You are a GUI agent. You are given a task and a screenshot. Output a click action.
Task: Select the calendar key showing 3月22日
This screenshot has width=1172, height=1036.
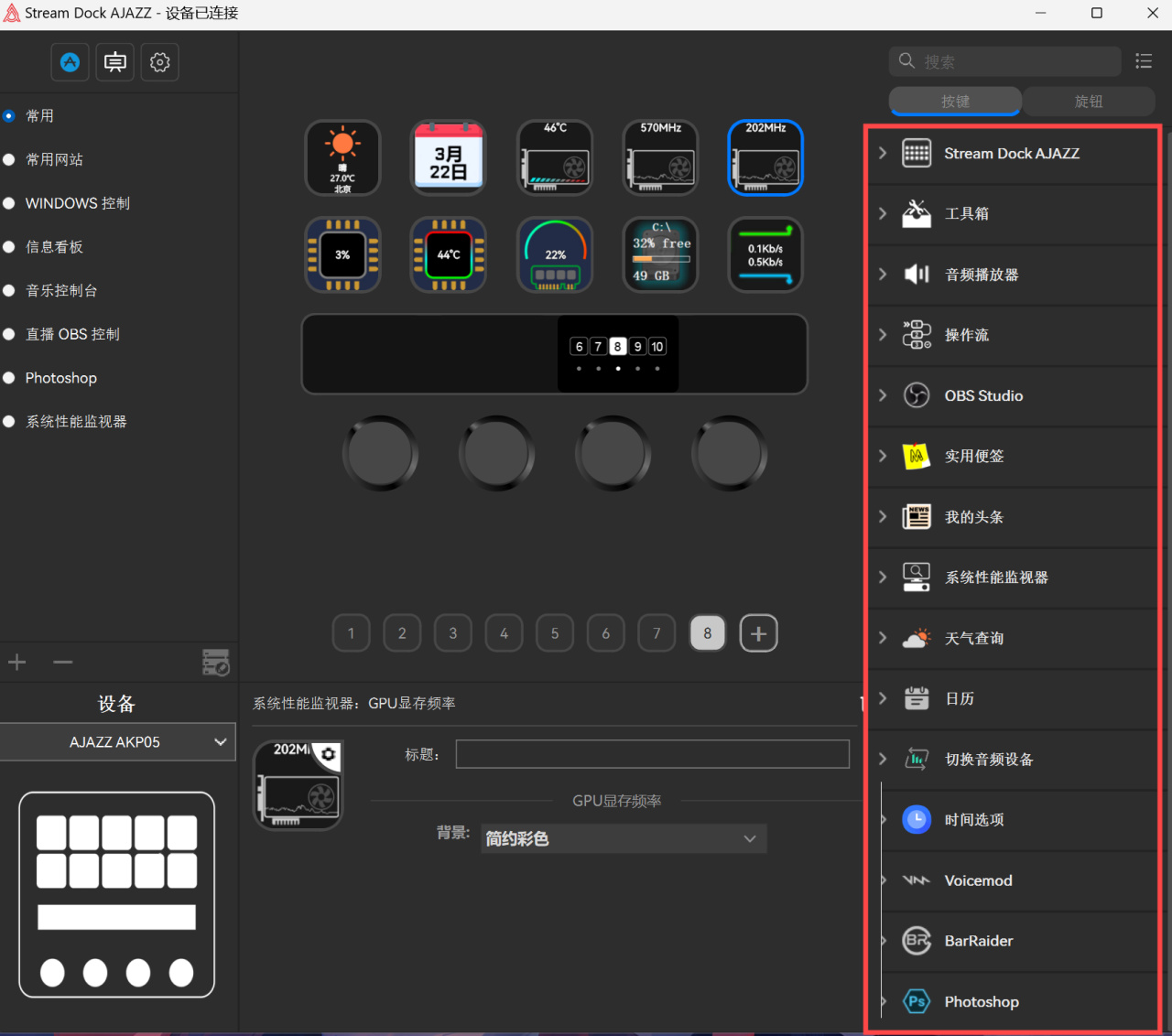coord(449,157)
